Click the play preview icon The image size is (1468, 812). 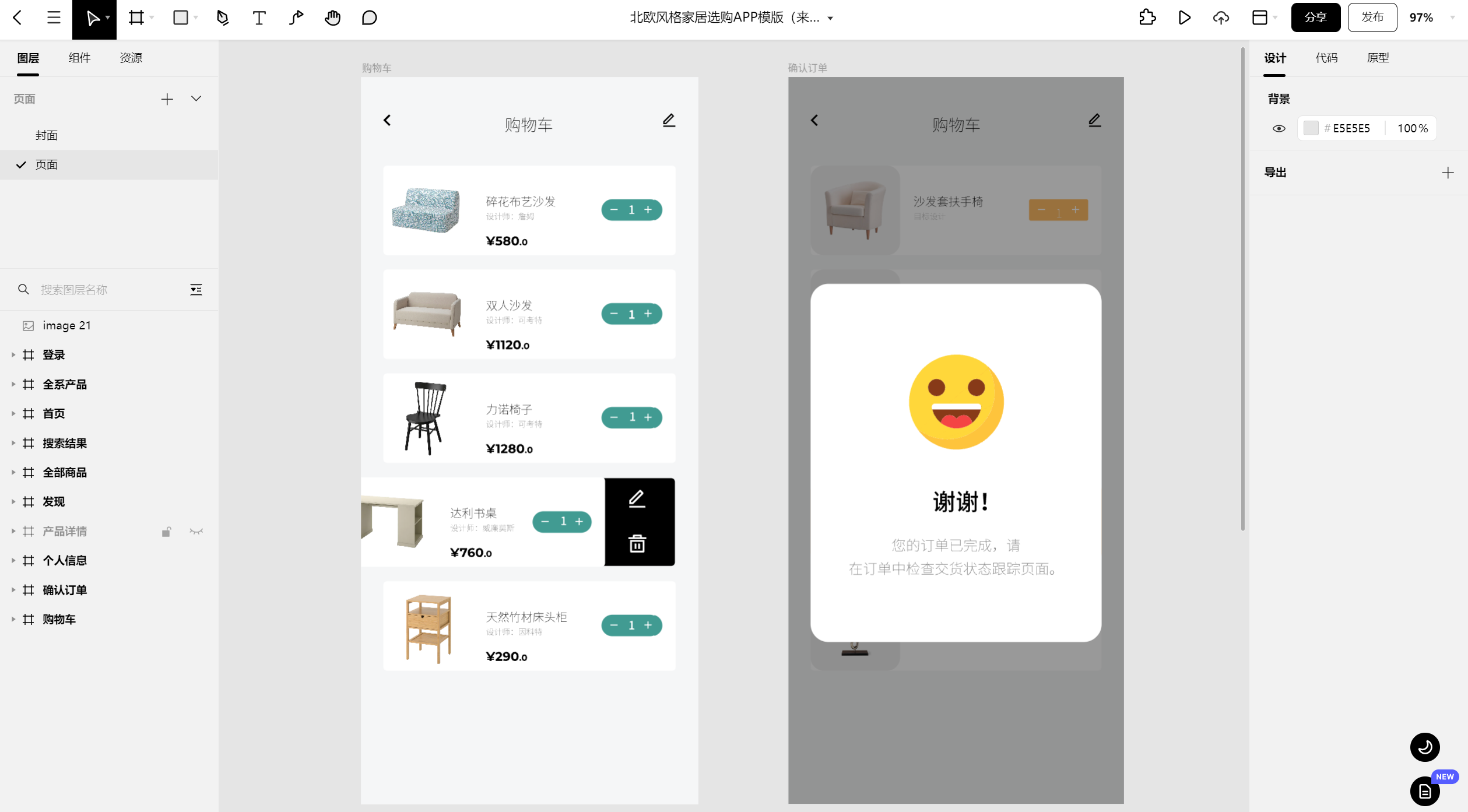click(x=1184, y=17)
